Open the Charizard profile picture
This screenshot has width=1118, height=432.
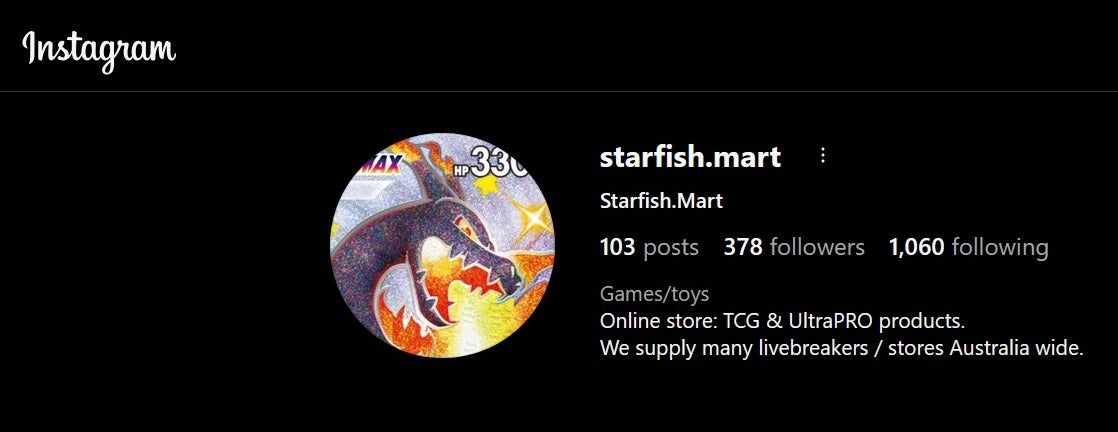(x=442, y=245)
